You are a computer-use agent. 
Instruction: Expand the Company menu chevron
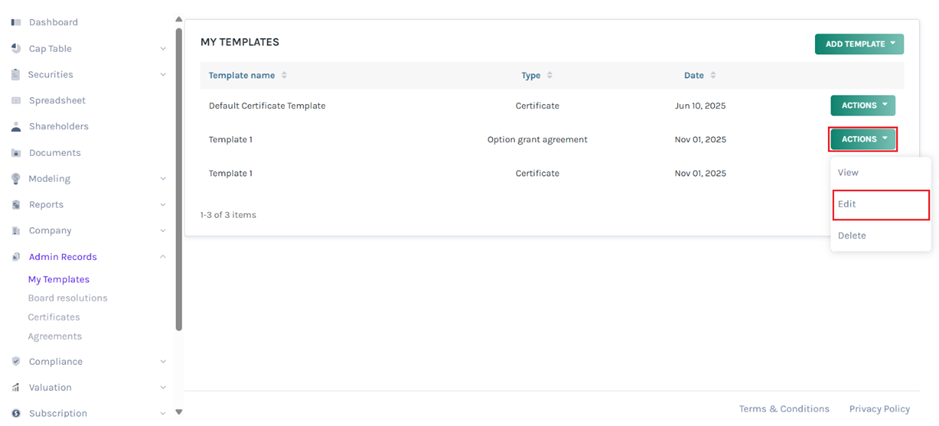click(163, 231)
